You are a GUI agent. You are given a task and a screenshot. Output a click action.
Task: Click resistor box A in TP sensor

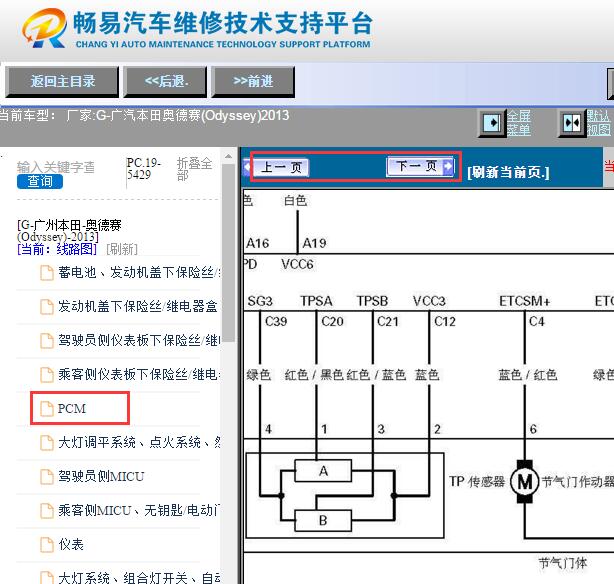[323, 470]
